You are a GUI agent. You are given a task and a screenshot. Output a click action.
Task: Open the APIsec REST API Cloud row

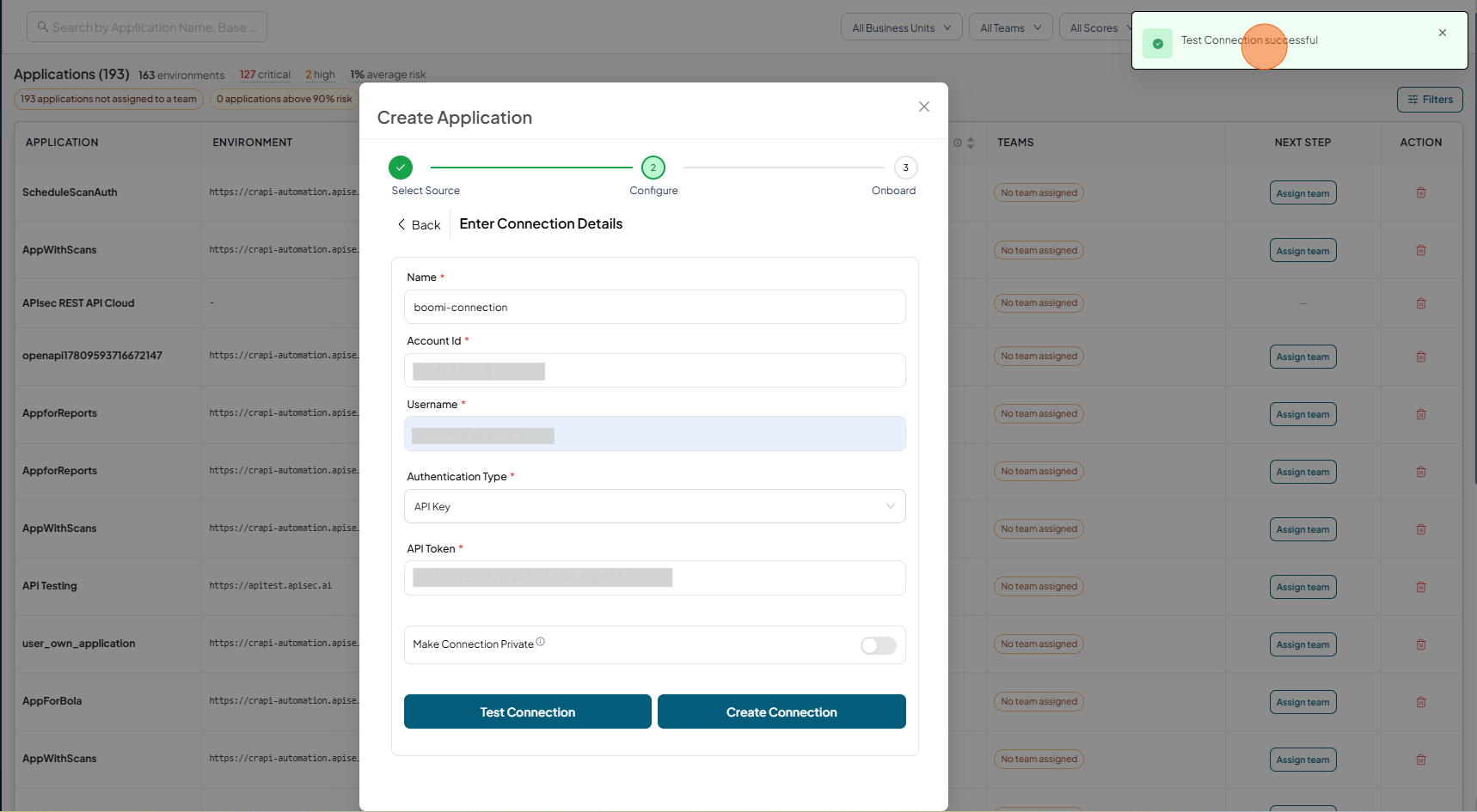point(78,303)
